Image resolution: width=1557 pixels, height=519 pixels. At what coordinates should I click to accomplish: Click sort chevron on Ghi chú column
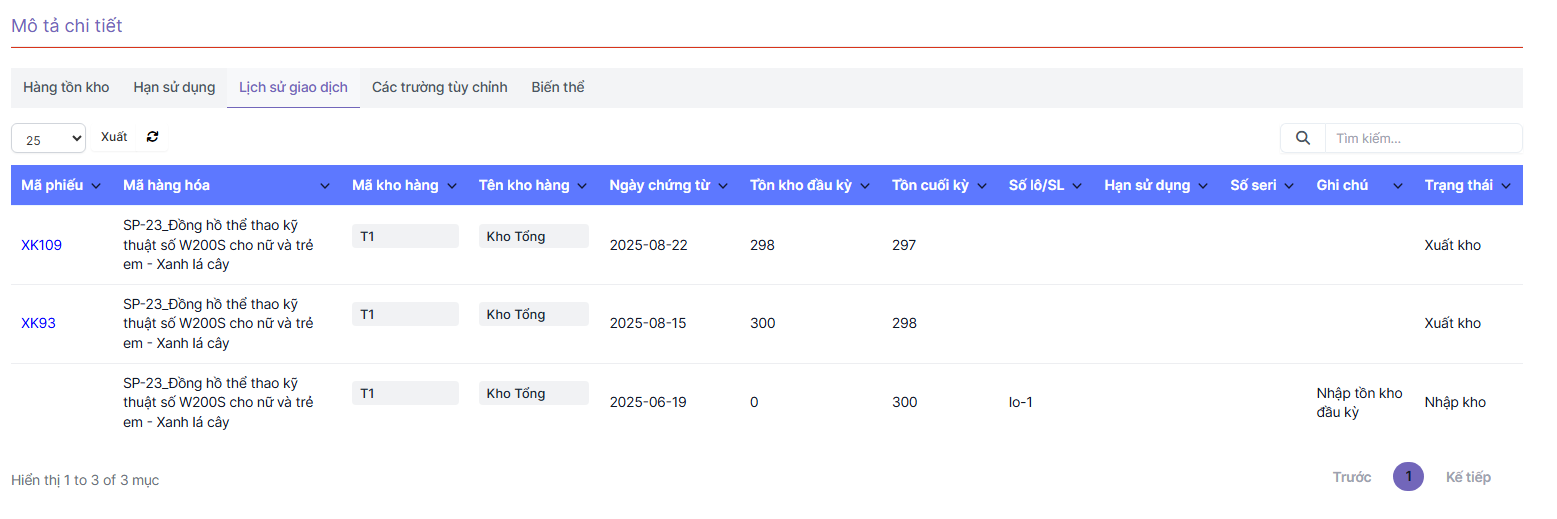[x=1398, y=186]
